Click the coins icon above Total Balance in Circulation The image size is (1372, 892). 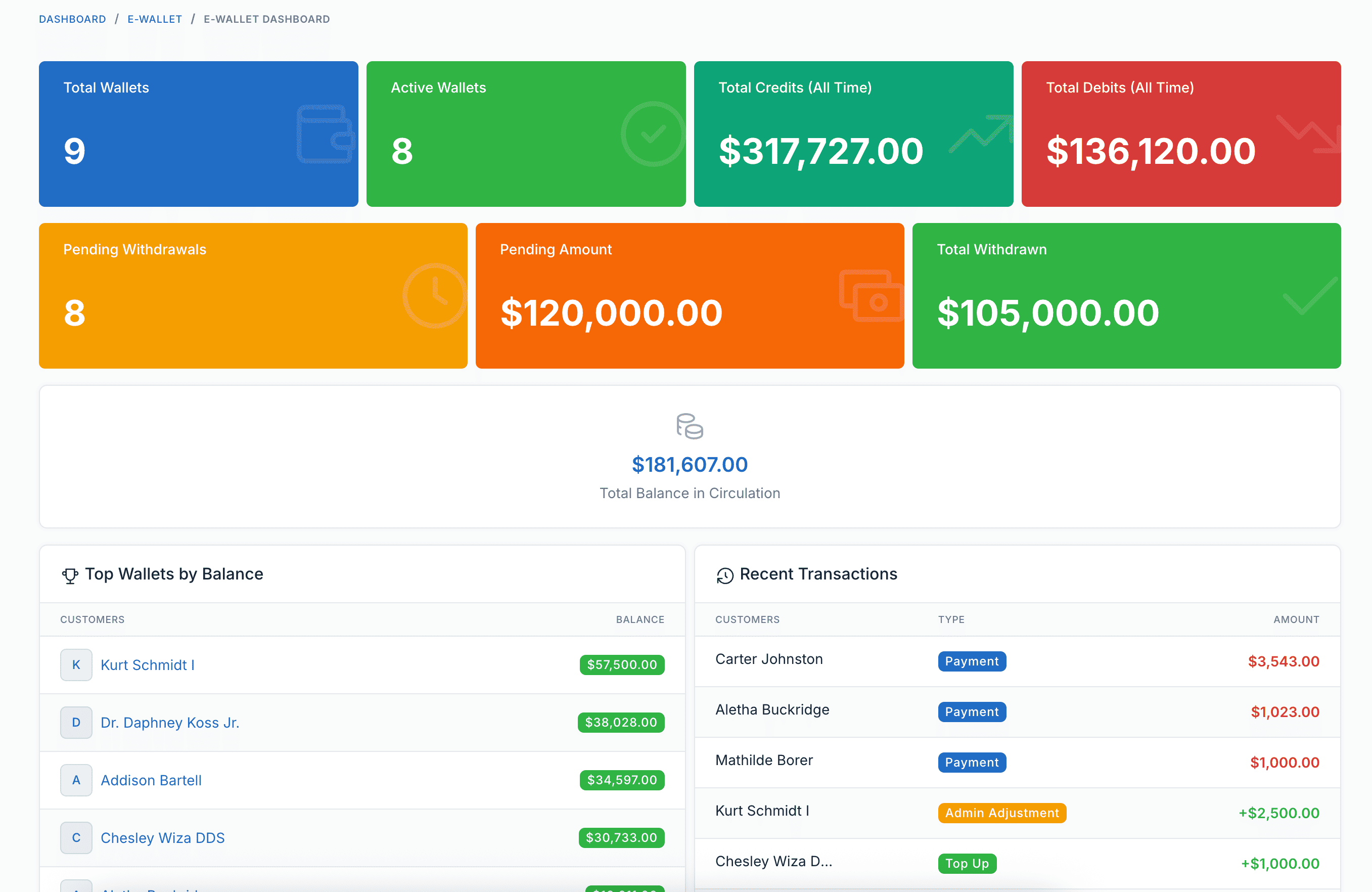click(690, 428)
